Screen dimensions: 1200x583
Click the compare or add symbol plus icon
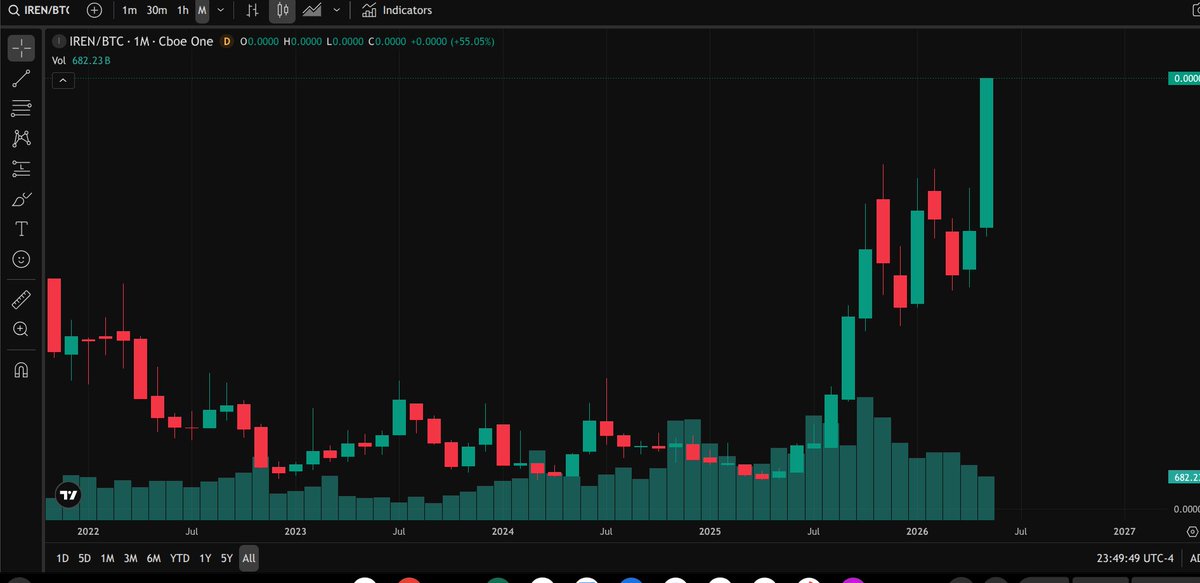94,10
